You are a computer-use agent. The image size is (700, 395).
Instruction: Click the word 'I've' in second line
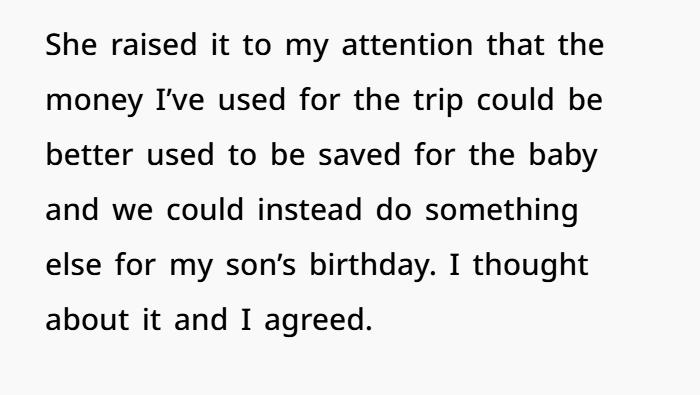[180, 100]
